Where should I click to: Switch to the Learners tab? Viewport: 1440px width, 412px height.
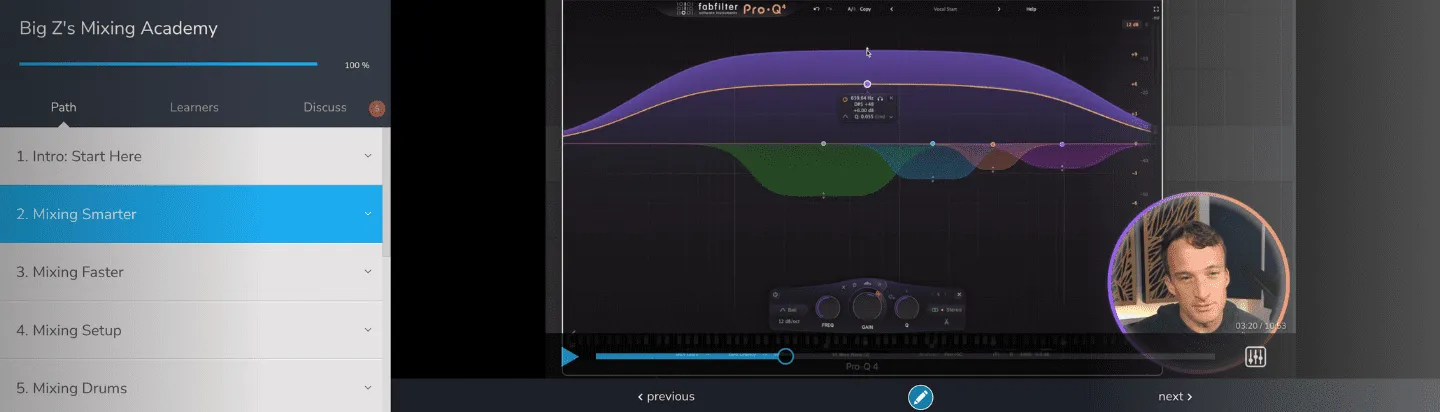(x=194, y=107)
